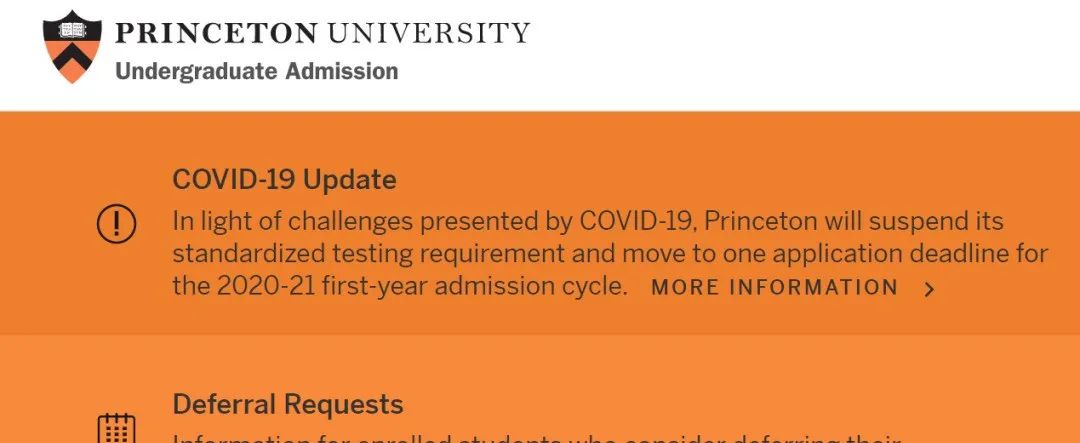
Task: Click the orange chevron on the shield crest
Action: [73, 62]
